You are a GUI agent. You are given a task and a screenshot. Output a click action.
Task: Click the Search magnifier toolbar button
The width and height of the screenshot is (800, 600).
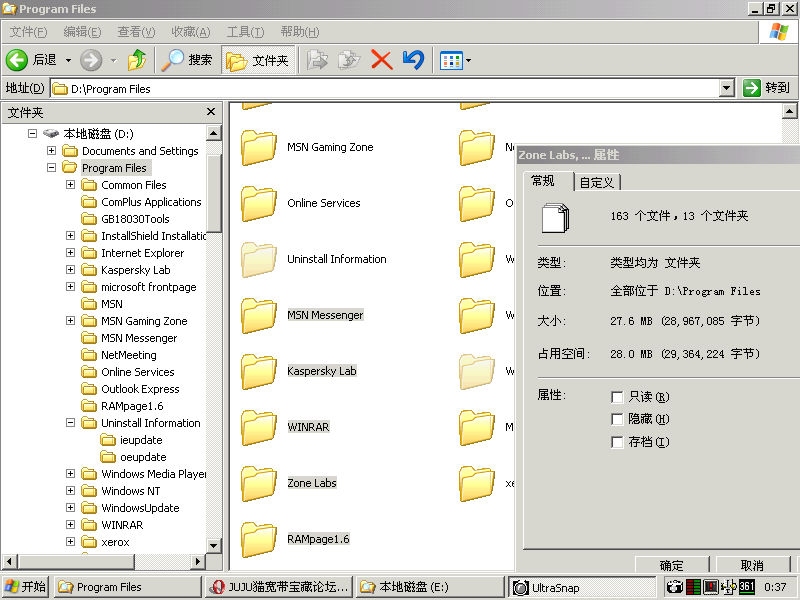click(188, 60)
